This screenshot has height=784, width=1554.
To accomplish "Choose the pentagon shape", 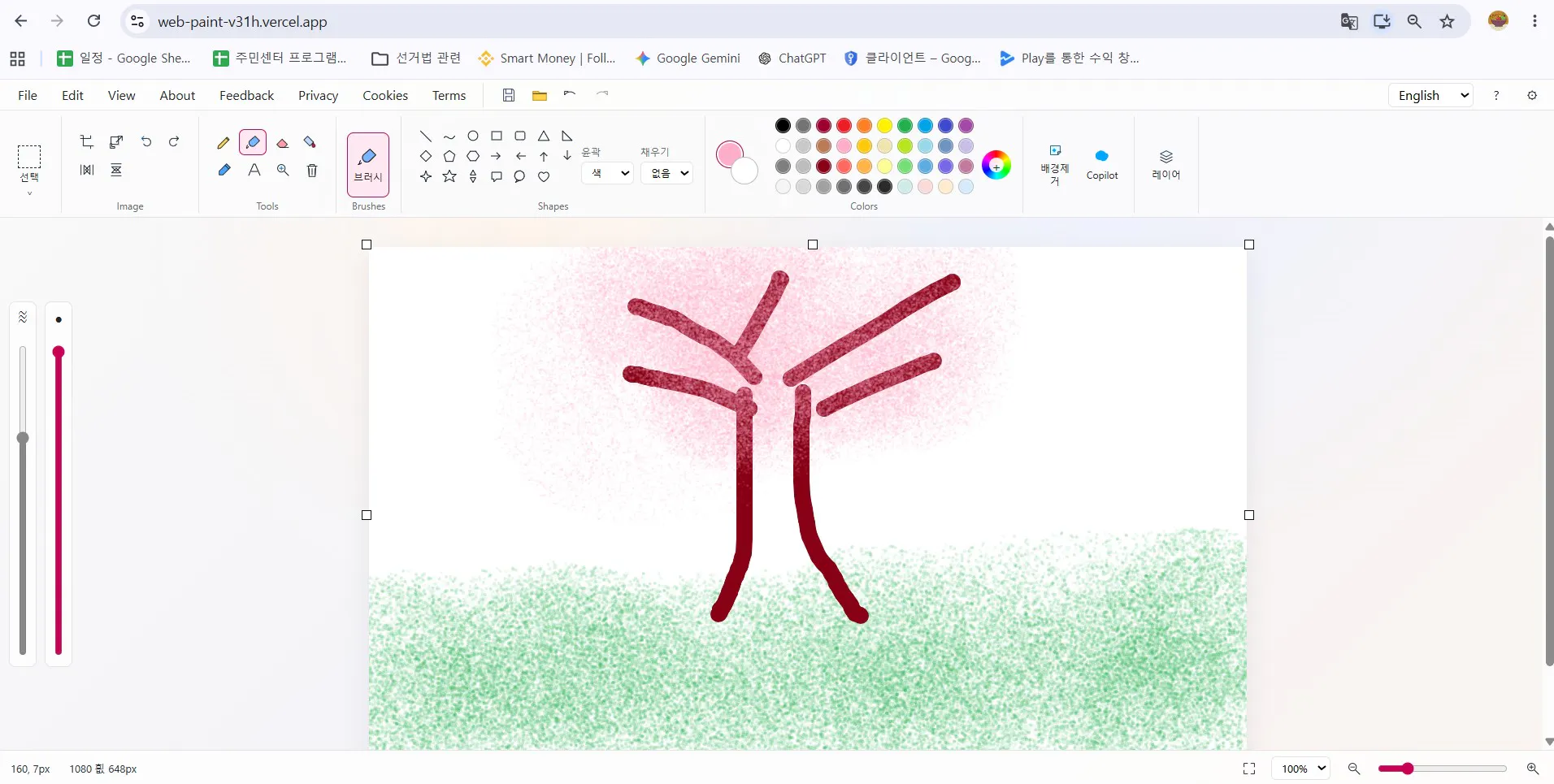I will [449, 156].
